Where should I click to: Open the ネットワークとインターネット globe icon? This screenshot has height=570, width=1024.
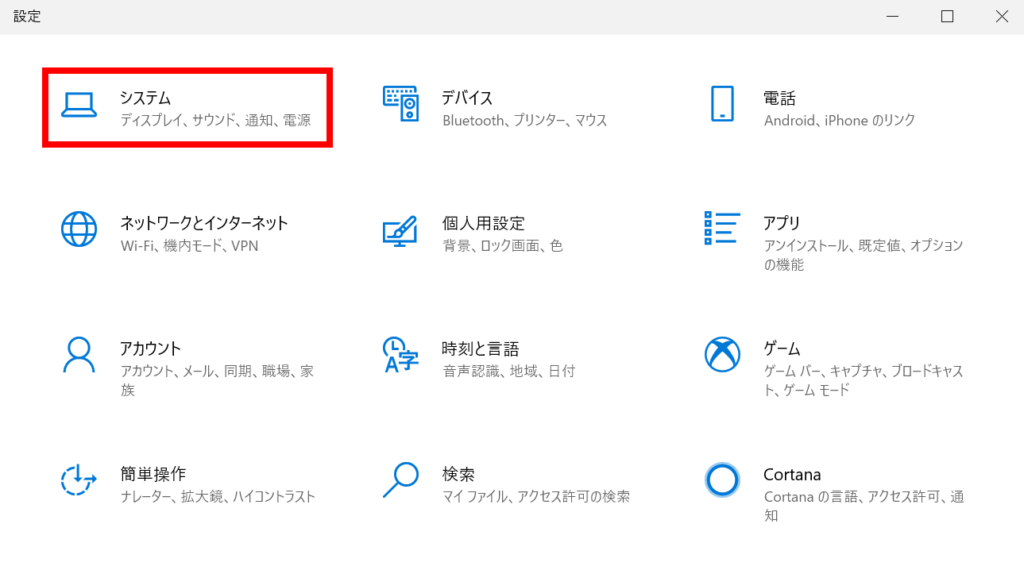(x=79, y=229)
